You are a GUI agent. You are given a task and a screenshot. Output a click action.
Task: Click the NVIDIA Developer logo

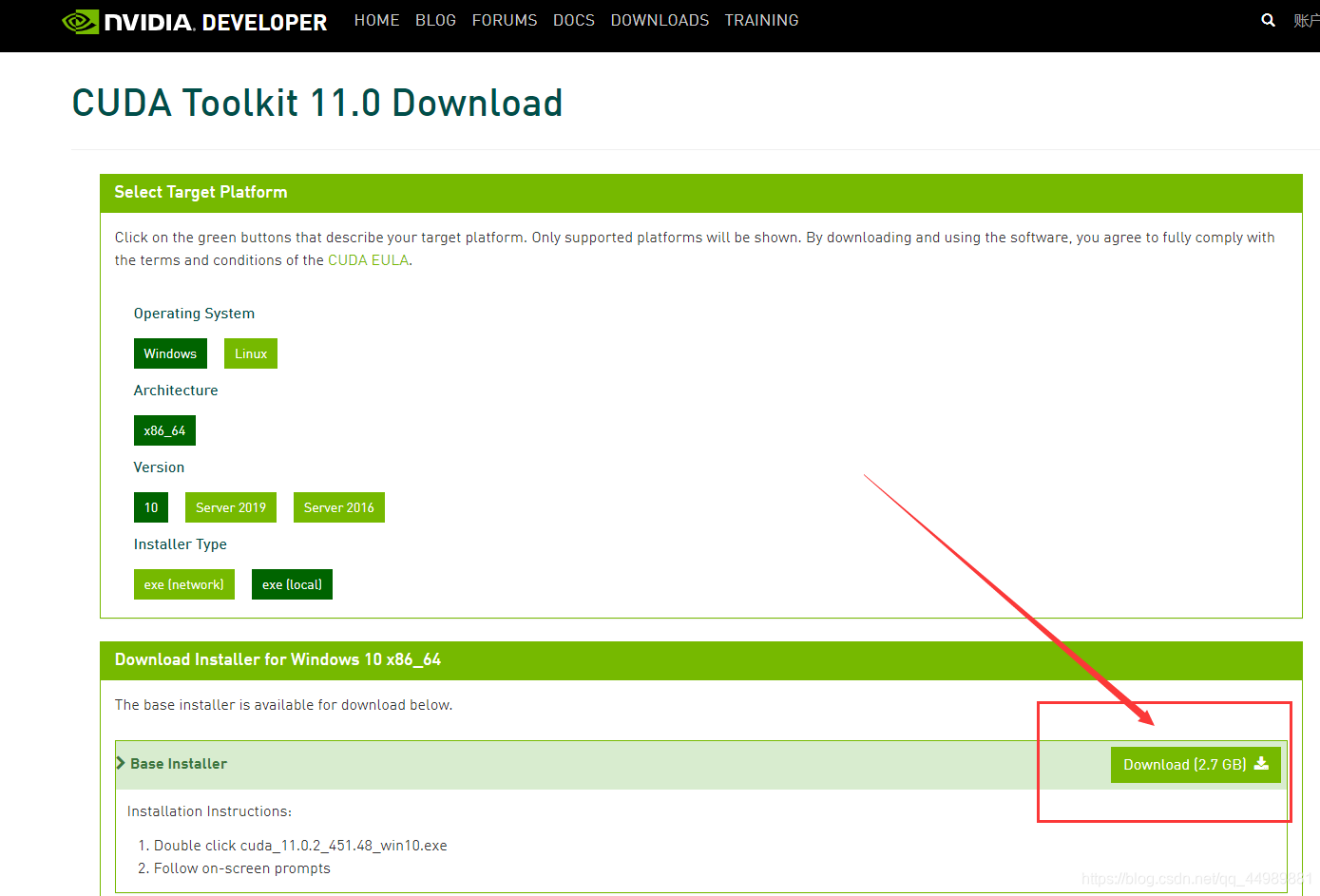(195, 21)
